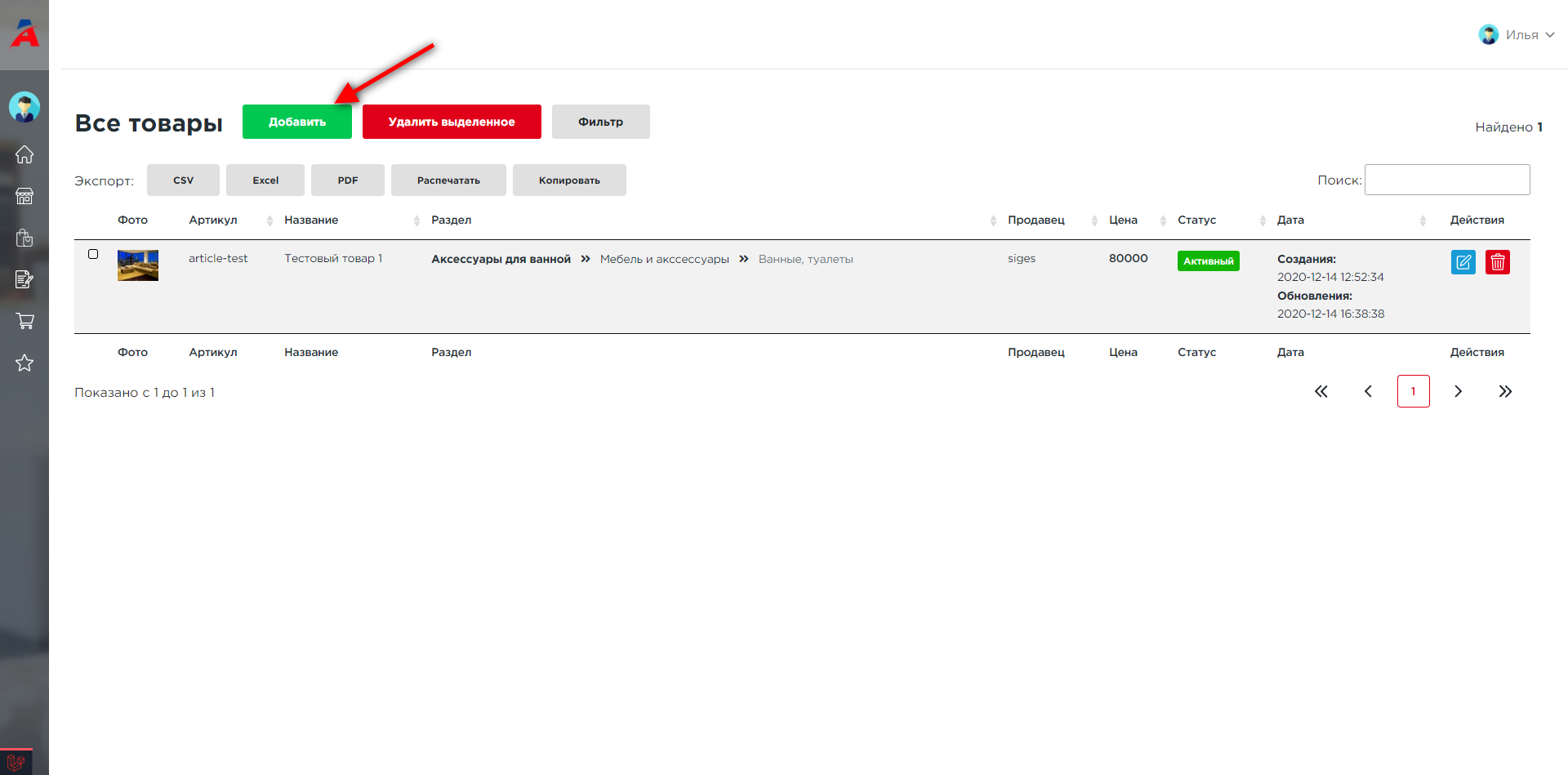Click Удалить выделенное button
Screen dimensions: 1568x775
pyautogui.click(x=452, y=122)
